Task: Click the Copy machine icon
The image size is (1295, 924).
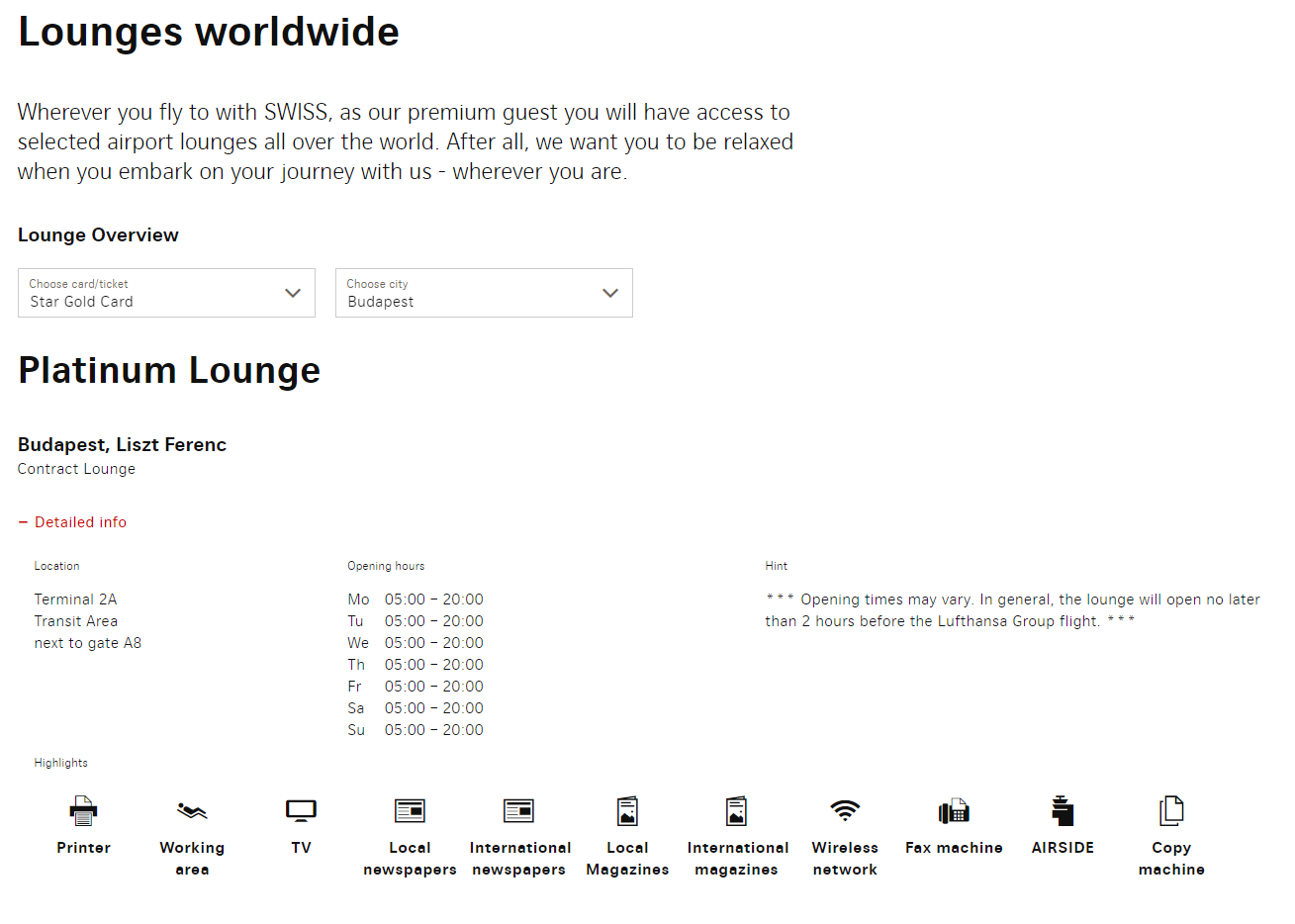Action: pos(1171,811)
